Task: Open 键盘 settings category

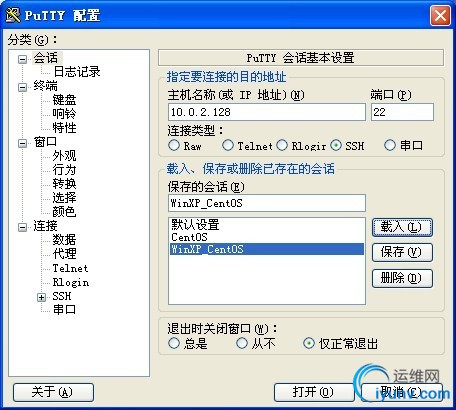Action: point(64,100)
